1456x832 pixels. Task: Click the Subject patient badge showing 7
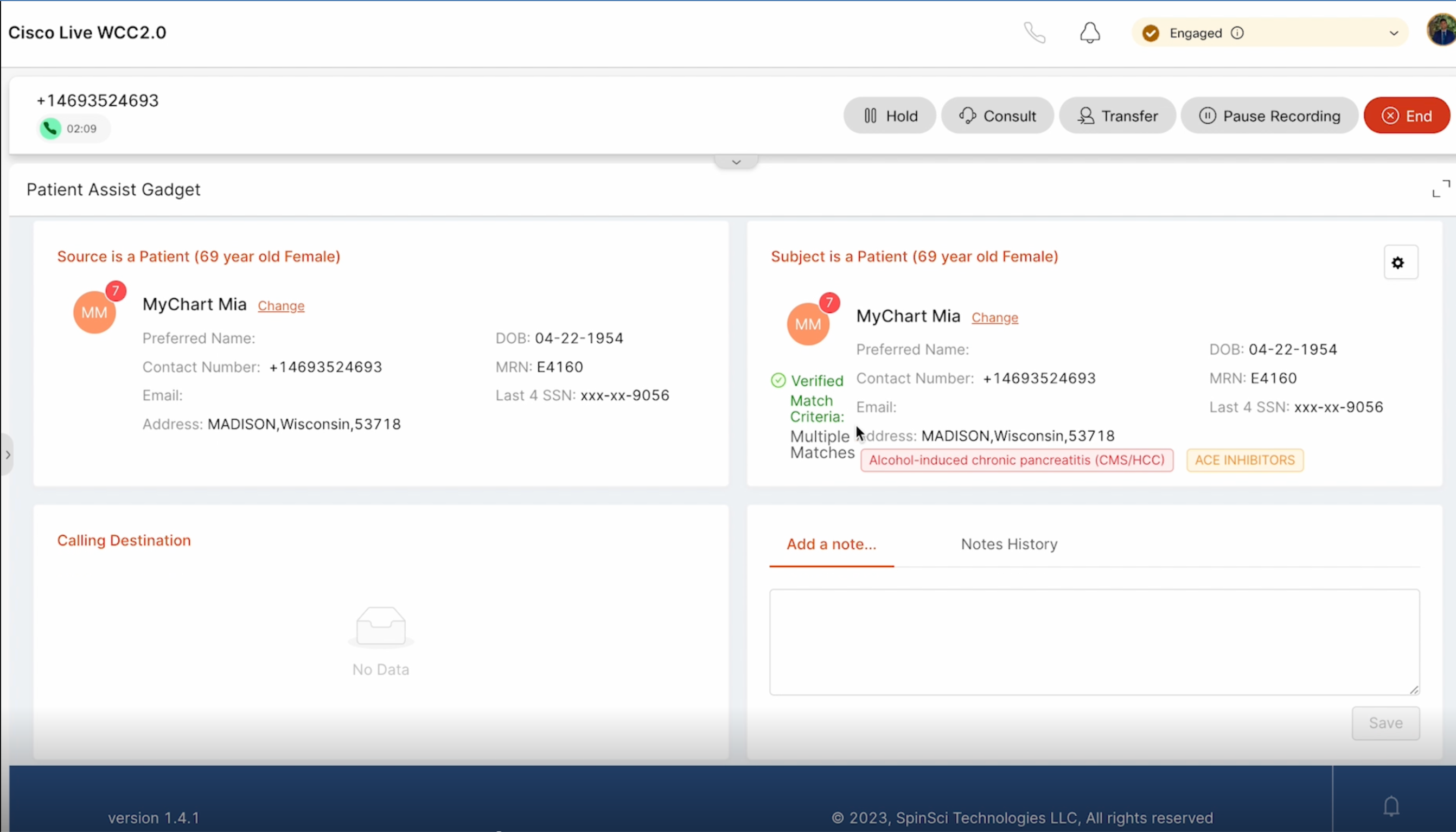[829, 302]
